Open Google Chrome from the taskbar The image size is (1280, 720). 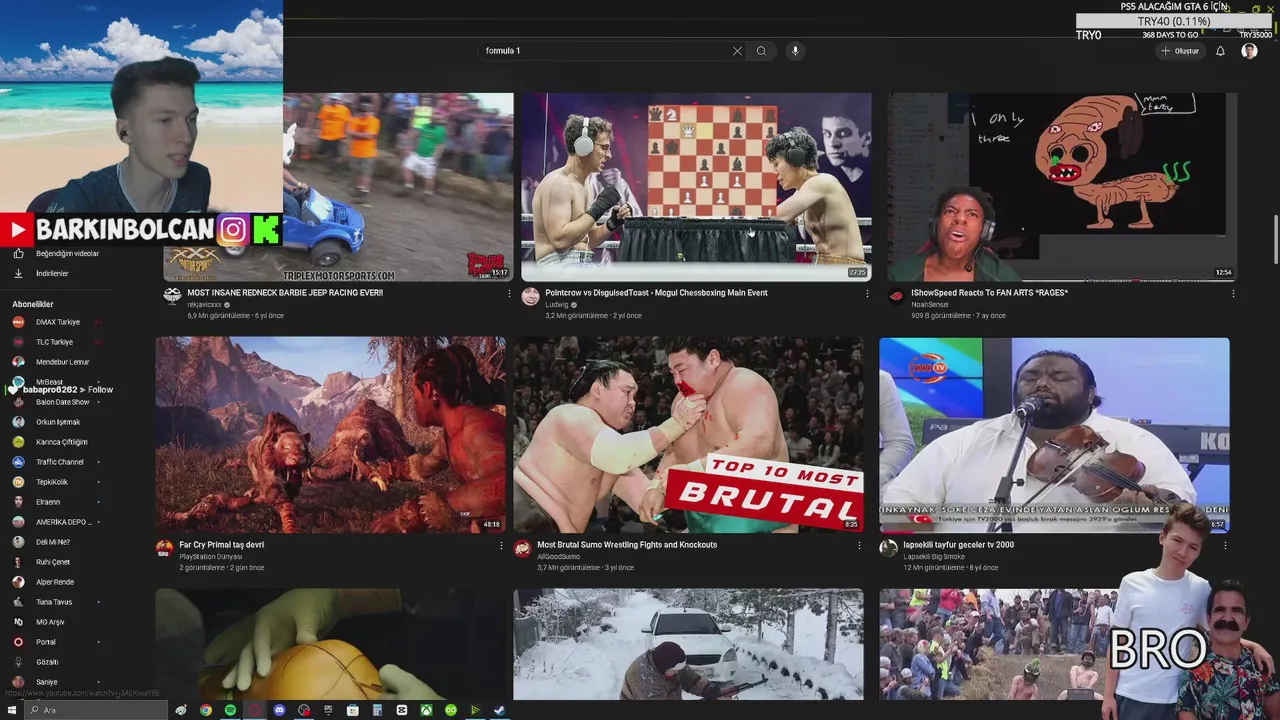click(206, 710)
